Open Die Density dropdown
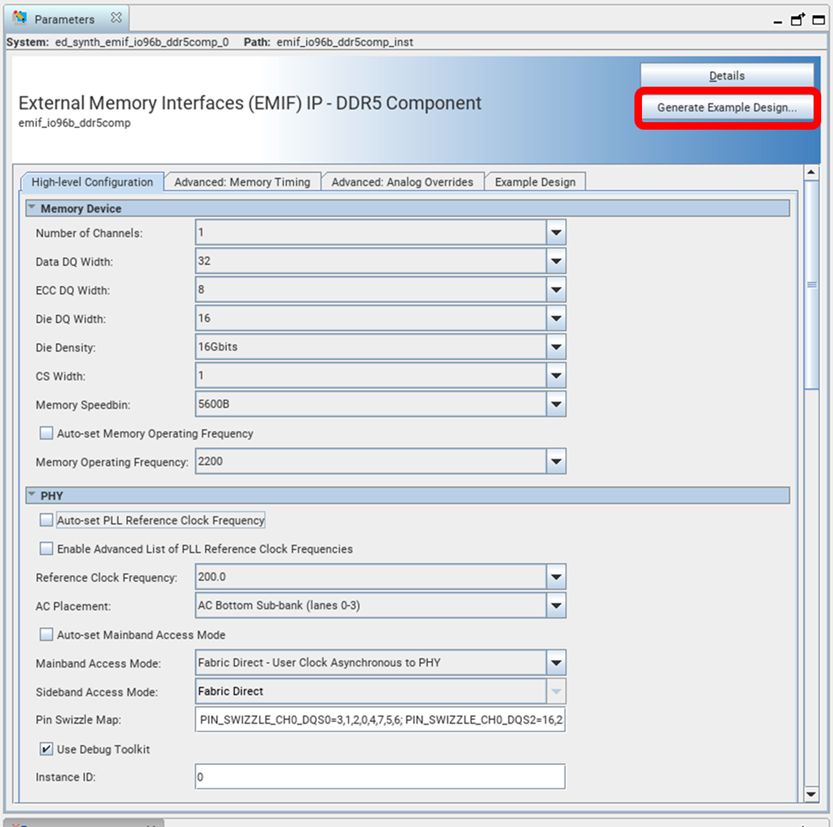Viewport: 833px width, 827px height. click(x=556, y=347)
